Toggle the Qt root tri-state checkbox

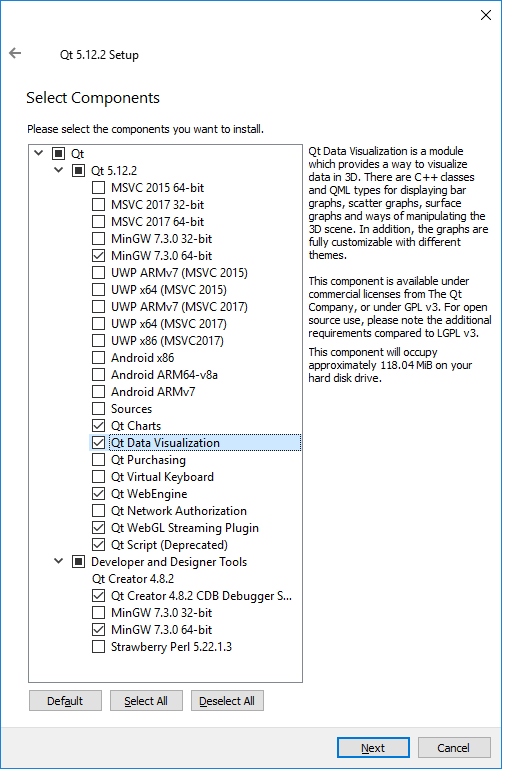click(x=58, y=154)
